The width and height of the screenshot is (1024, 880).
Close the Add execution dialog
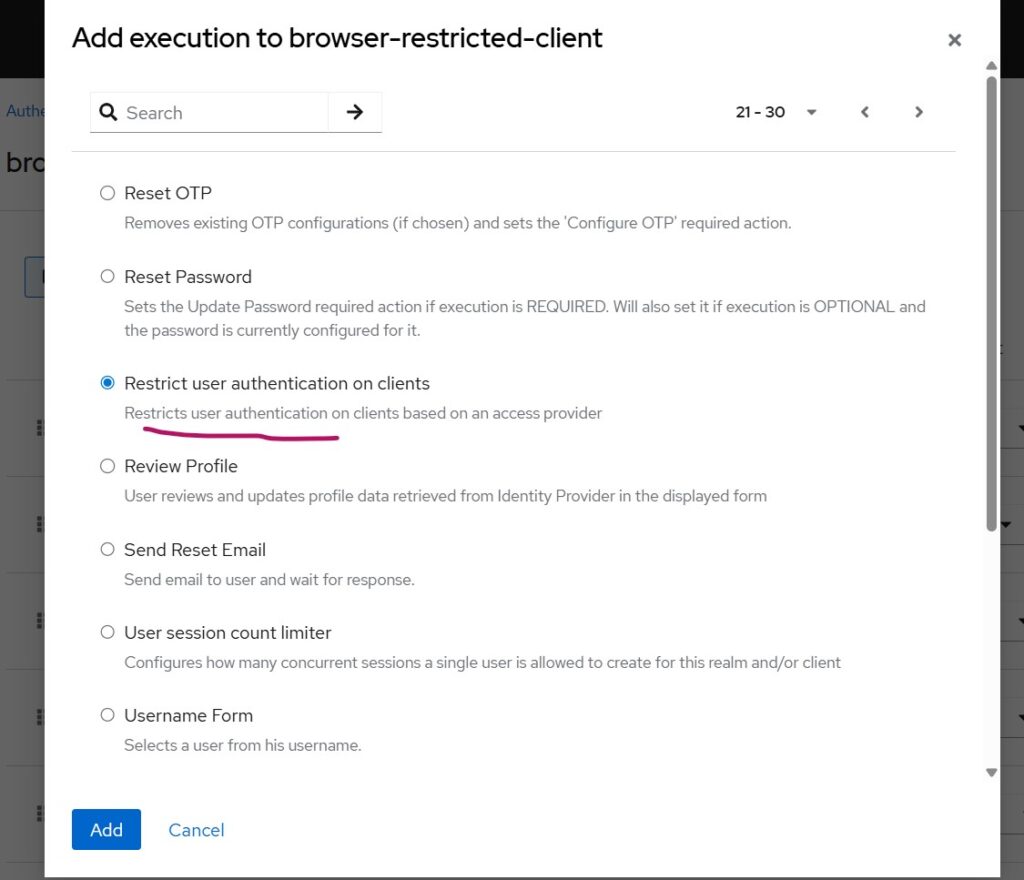954,40
